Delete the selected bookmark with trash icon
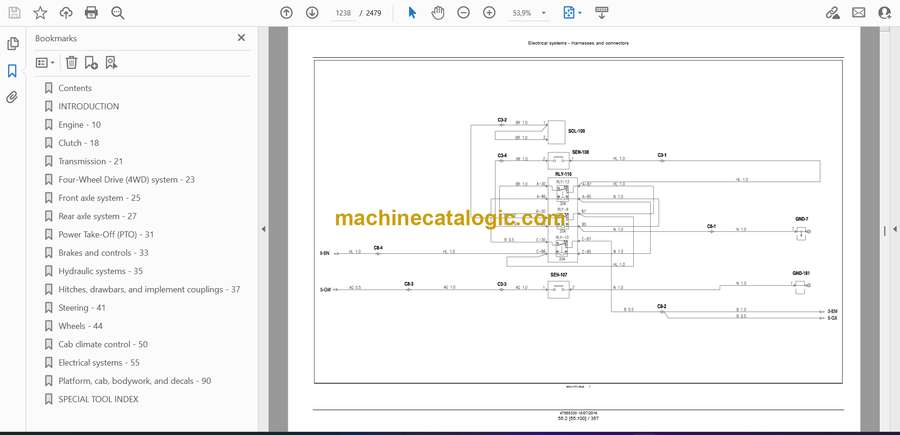This screenshot has height=435, width=900. [x=70, y=63]
